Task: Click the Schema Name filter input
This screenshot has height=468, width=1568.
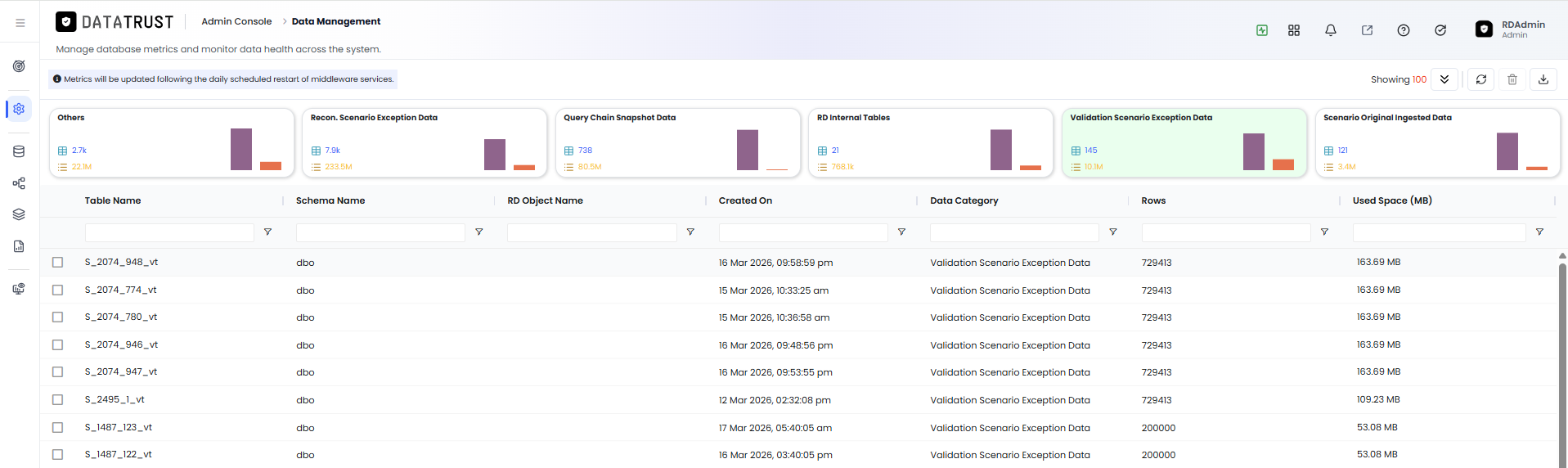Action: (x=380, y=232)
